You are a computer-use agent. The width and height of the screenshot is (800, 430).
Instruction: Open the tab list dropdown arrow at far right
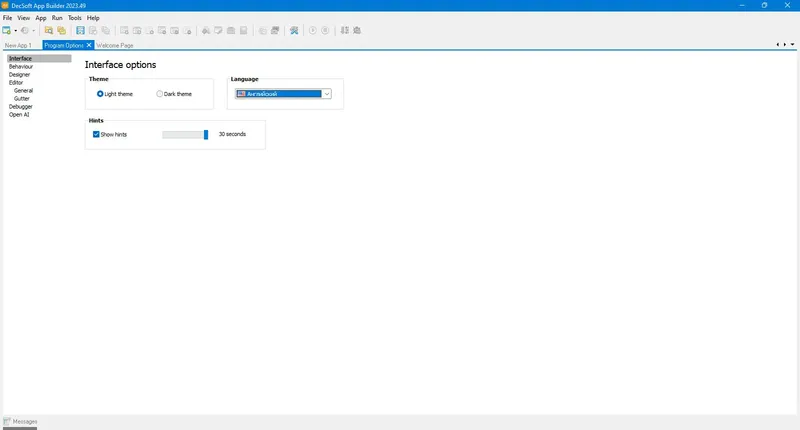click(x=792, y=45)
